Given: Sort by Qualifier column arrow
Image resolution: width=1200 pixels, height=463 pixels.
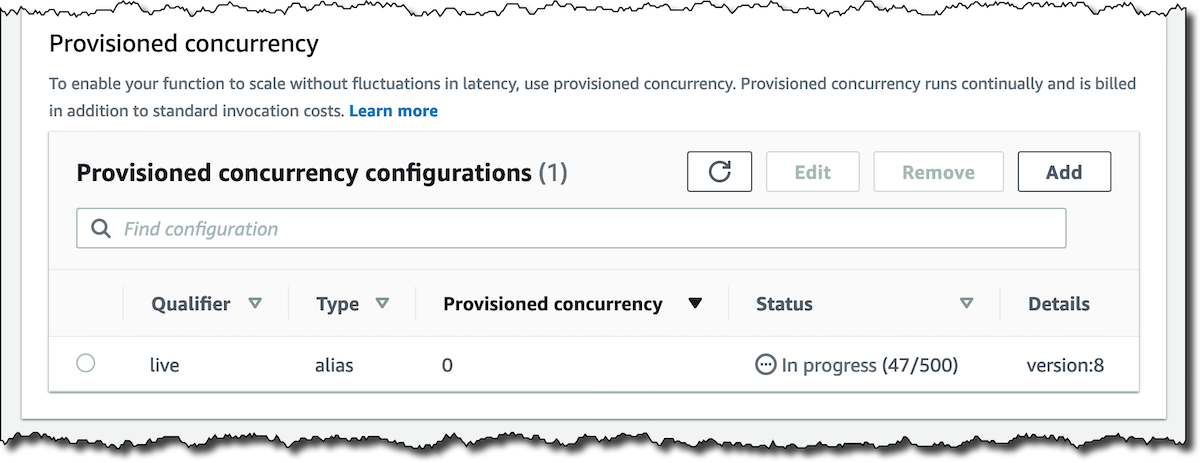Looking at the screenshot, I should pyautogui.click(x=255, y=304).
